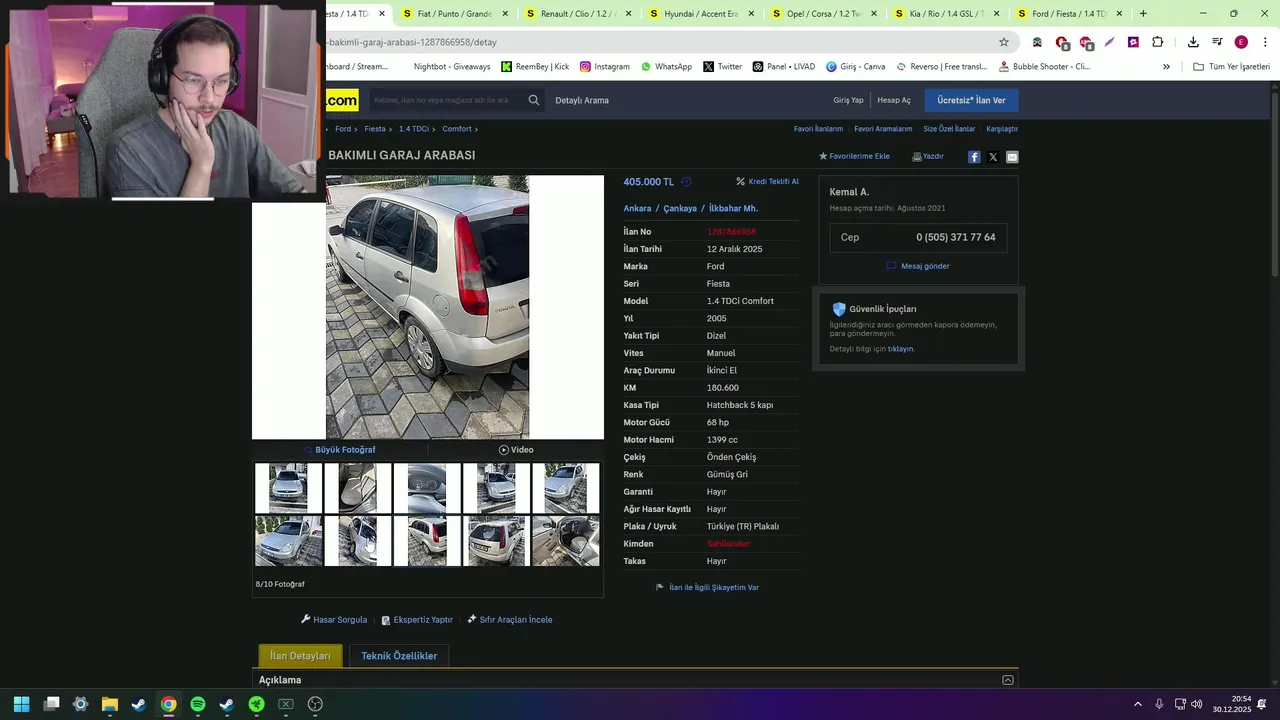
Task: Open OBS Studio from the taskbar
Action: click(315, 704)
